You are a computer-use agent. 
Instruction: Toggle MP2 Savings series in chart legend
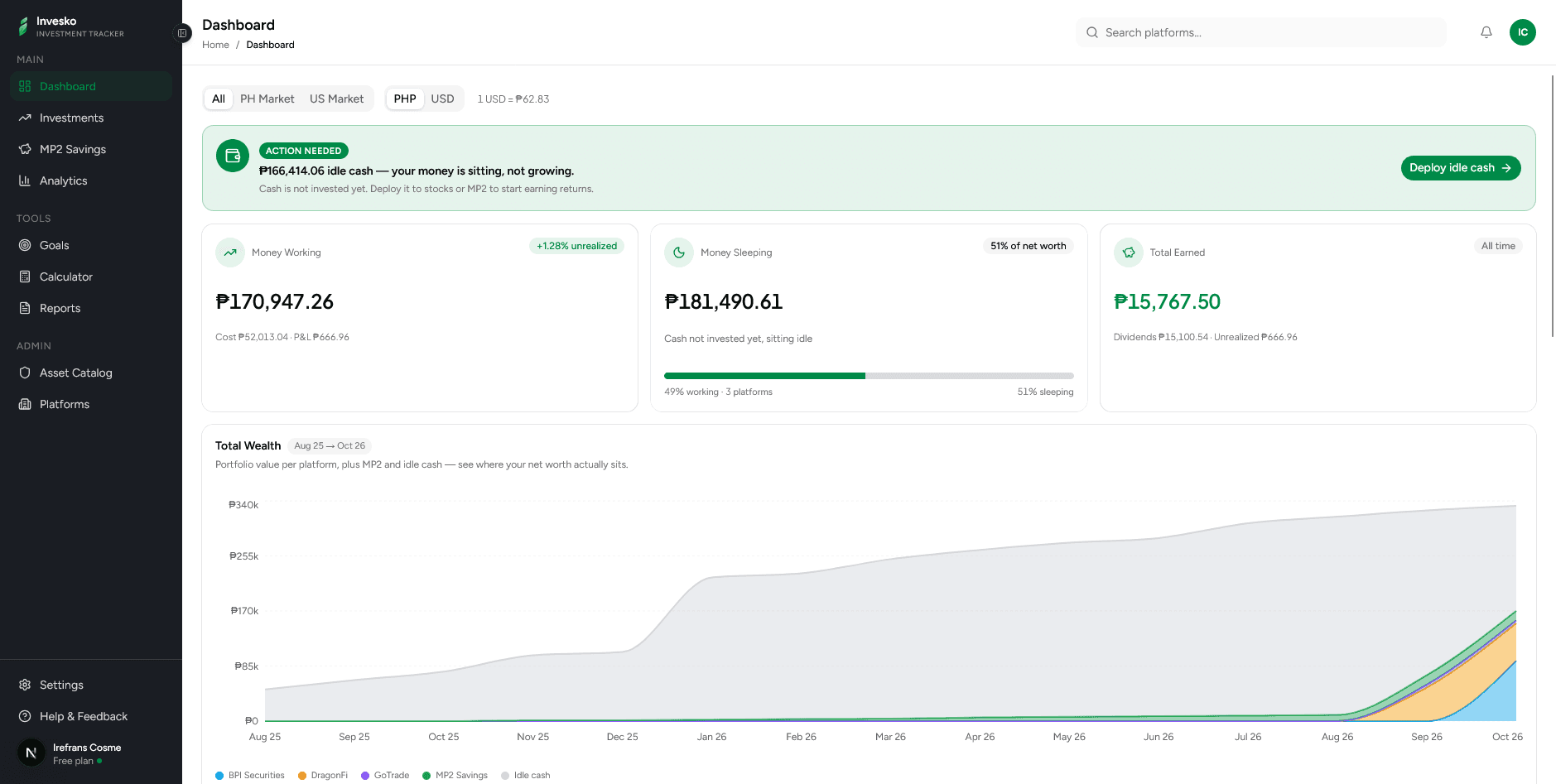(455, 776)
